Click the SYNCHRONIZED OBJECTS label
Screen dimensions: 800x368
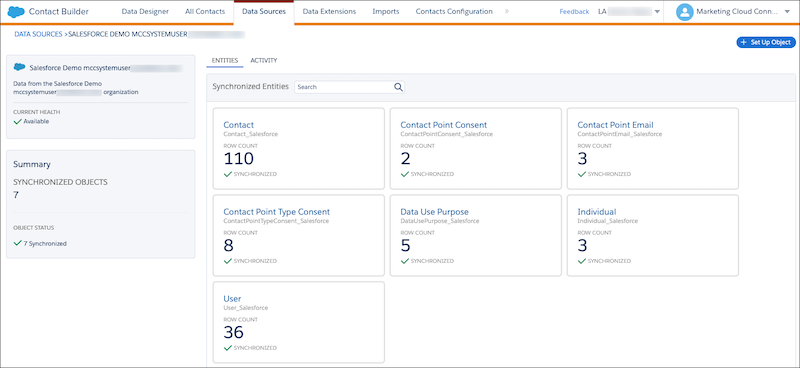(x=60, y=182)
